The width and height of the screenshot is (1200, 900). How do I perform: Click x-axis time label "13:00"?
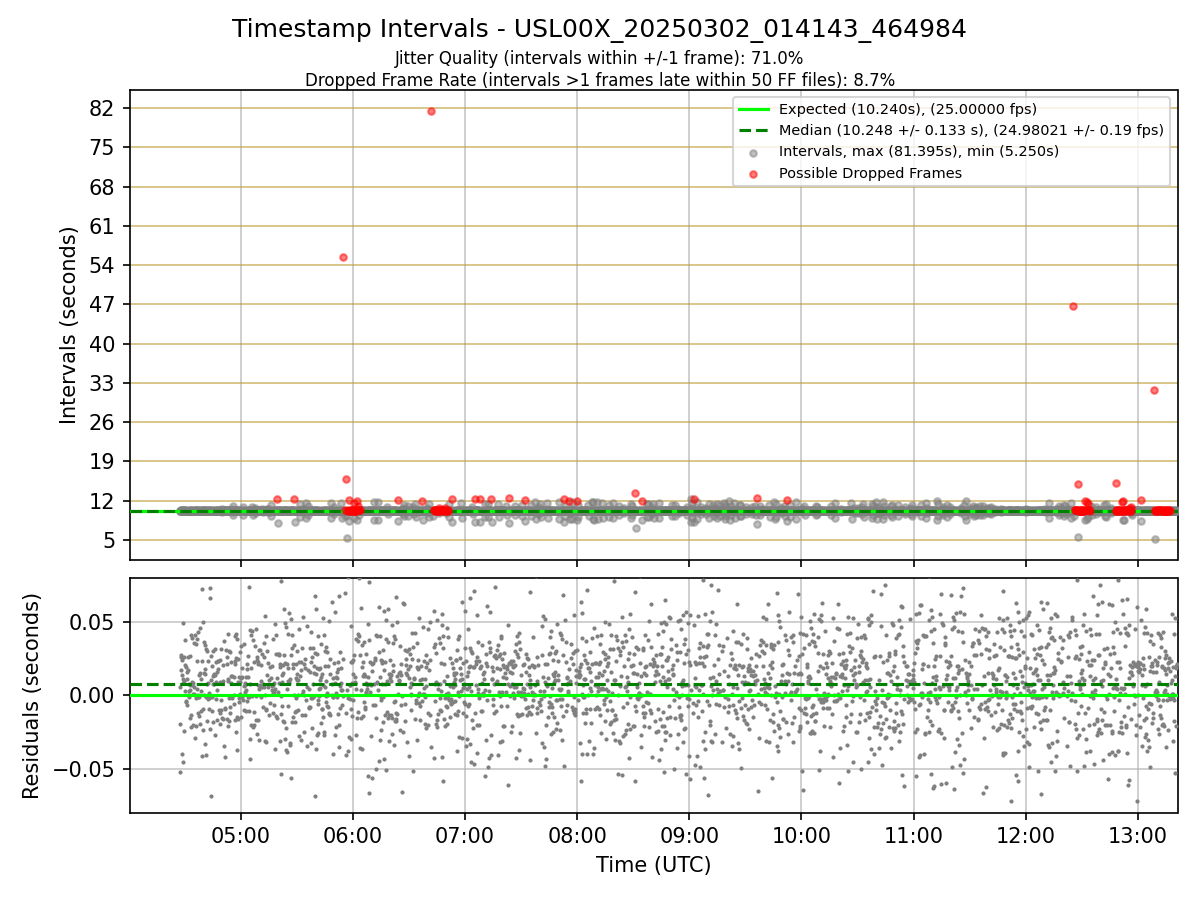point(1138,836)
